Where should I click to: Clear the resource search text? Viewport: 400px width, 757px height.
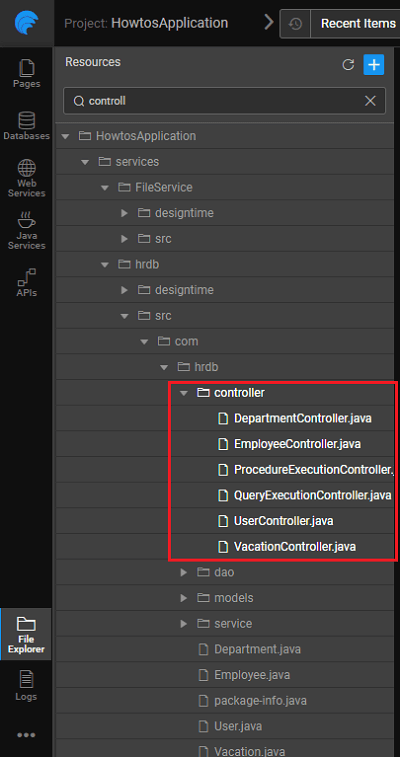click(370, 100)
